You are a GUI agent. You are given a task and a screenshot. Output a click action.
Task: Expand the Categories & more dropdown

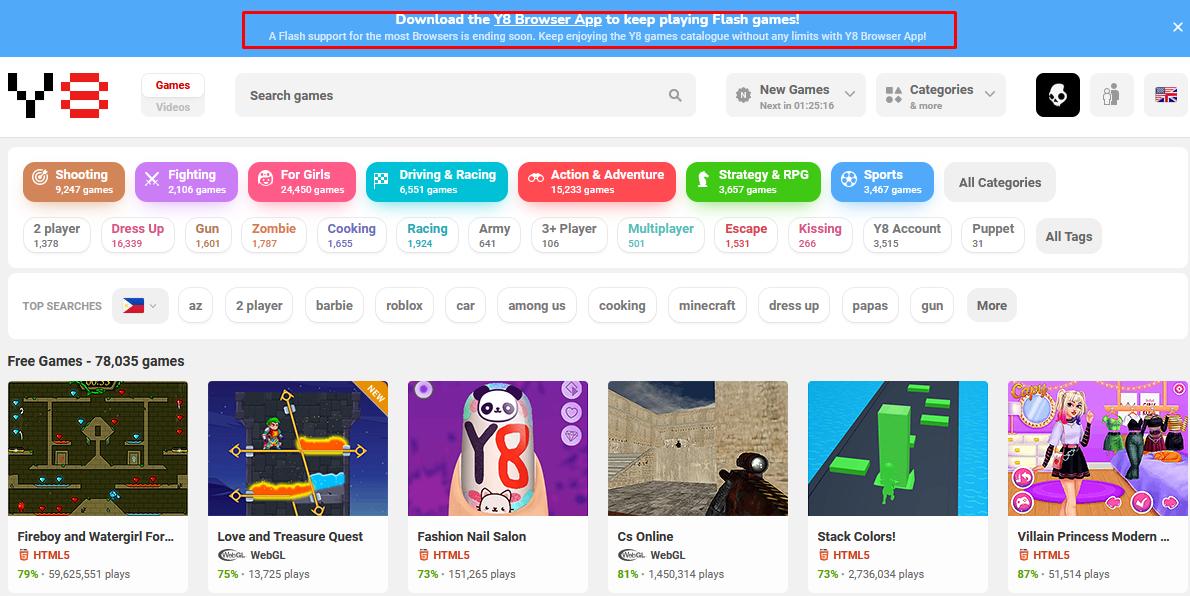coord(940,95)
